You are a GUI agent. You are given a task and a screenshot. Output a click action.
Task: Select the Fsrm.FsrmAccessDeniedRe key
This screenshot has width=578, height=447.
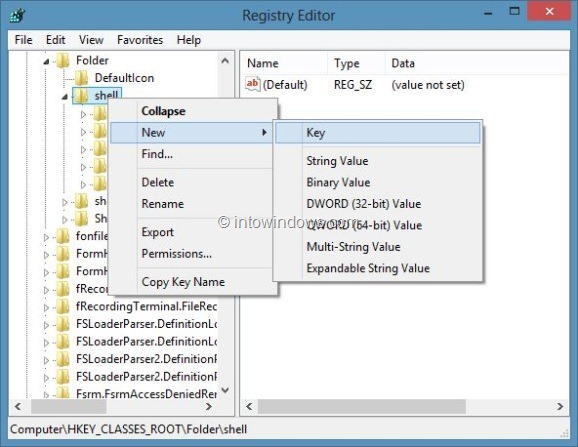[x=146, y=394]
